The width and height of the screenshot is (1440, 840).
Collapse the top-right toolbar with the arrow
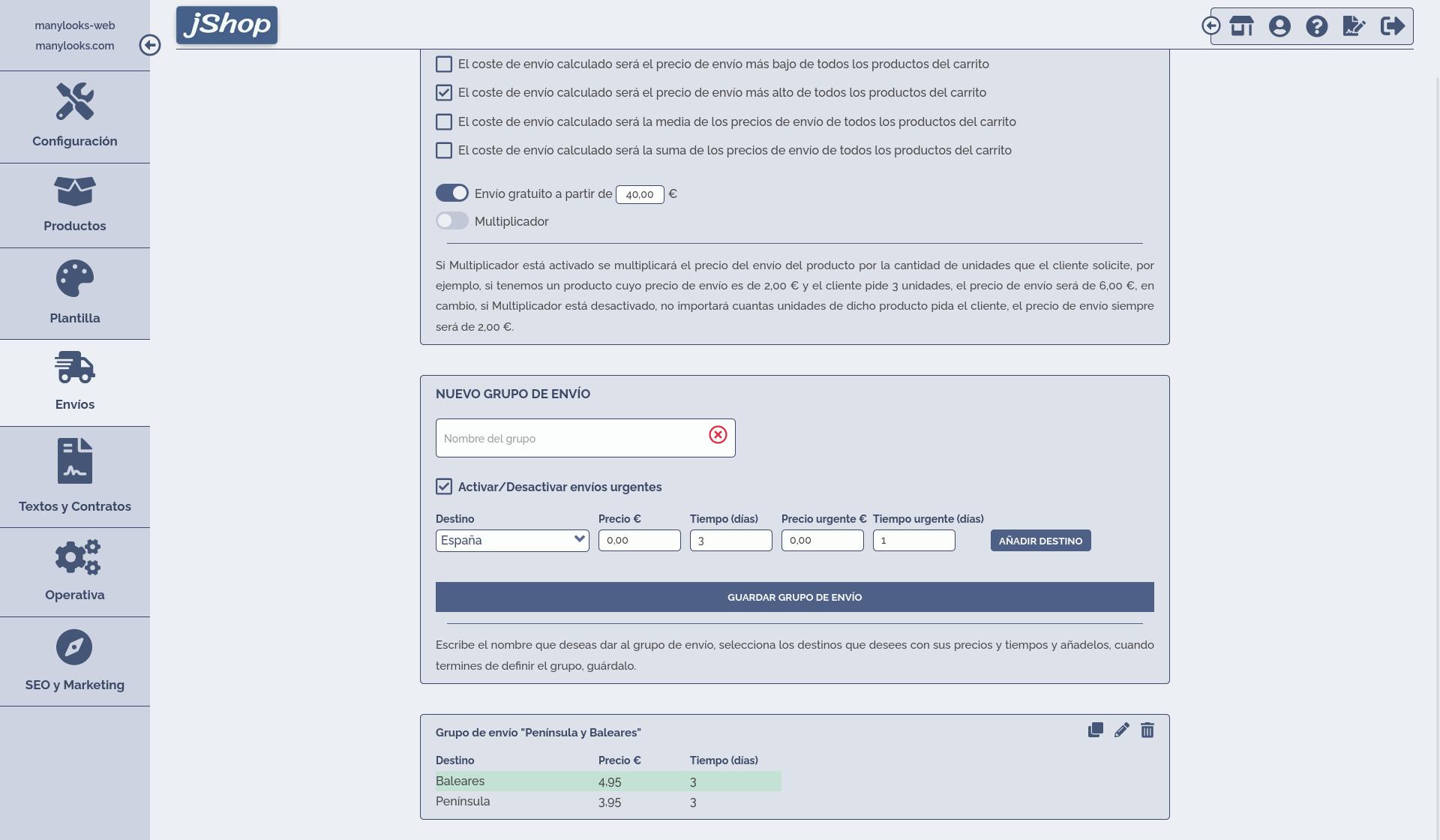(x=1211, y=26)
